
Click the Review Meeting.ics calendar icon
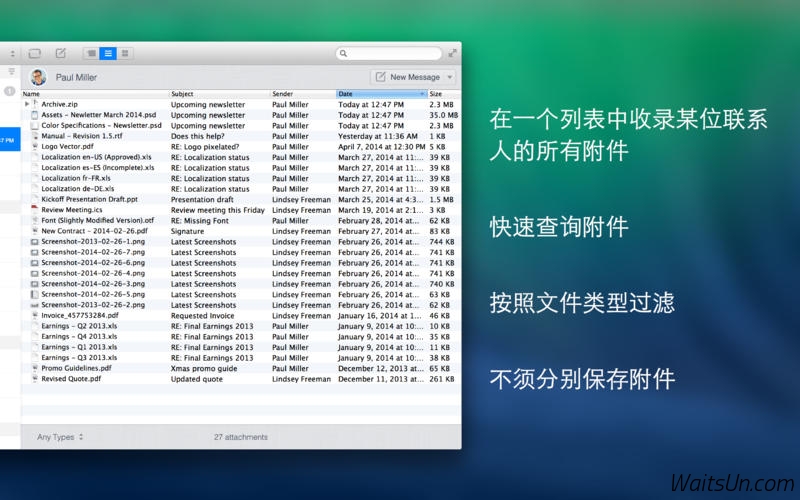pyautogui.click(x=35, y=210)
